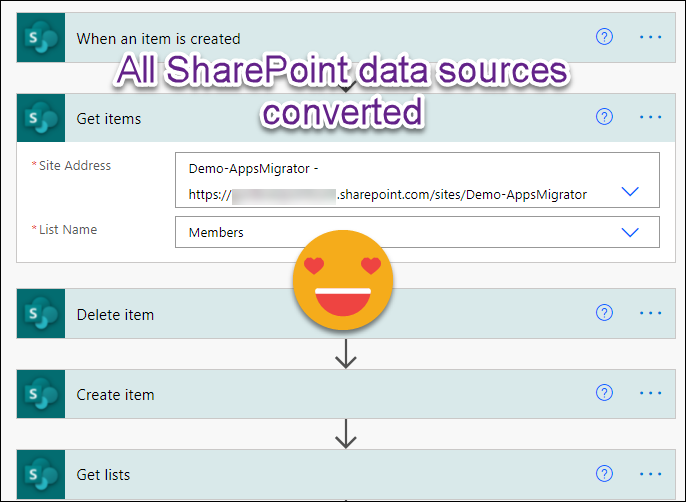This screenshot has height=502, width=686.
Task: Open ellipsis menu for 'Get items'
Action: coord(651,117)
